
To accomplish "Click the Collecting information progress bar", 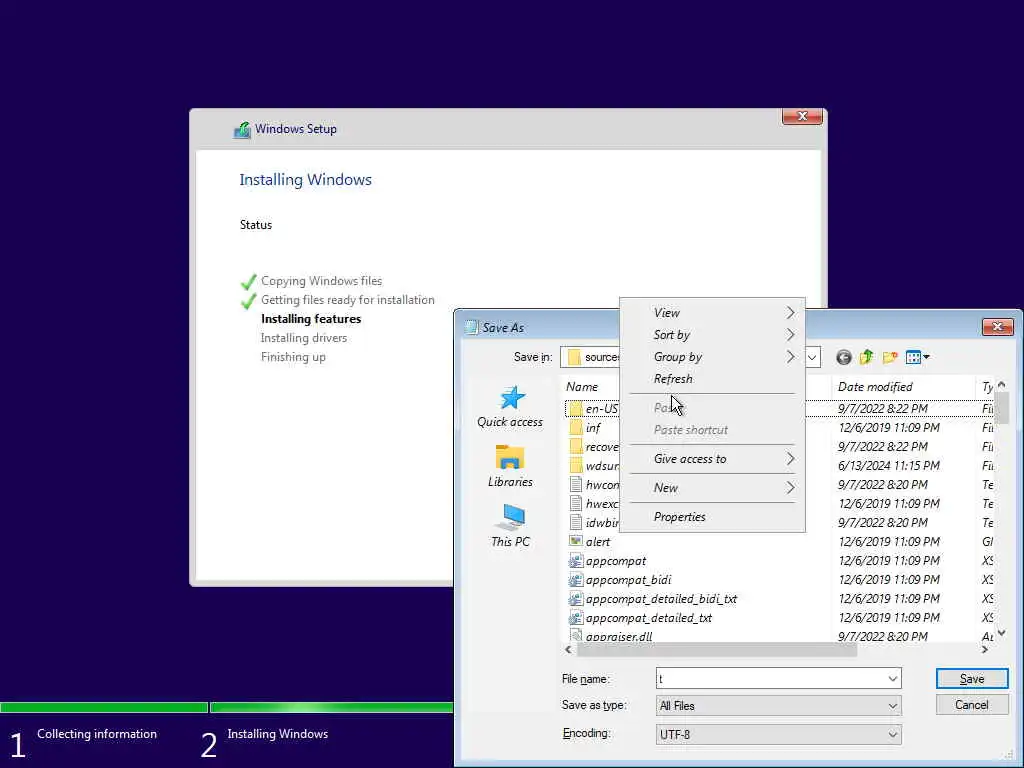I will 104,707.
